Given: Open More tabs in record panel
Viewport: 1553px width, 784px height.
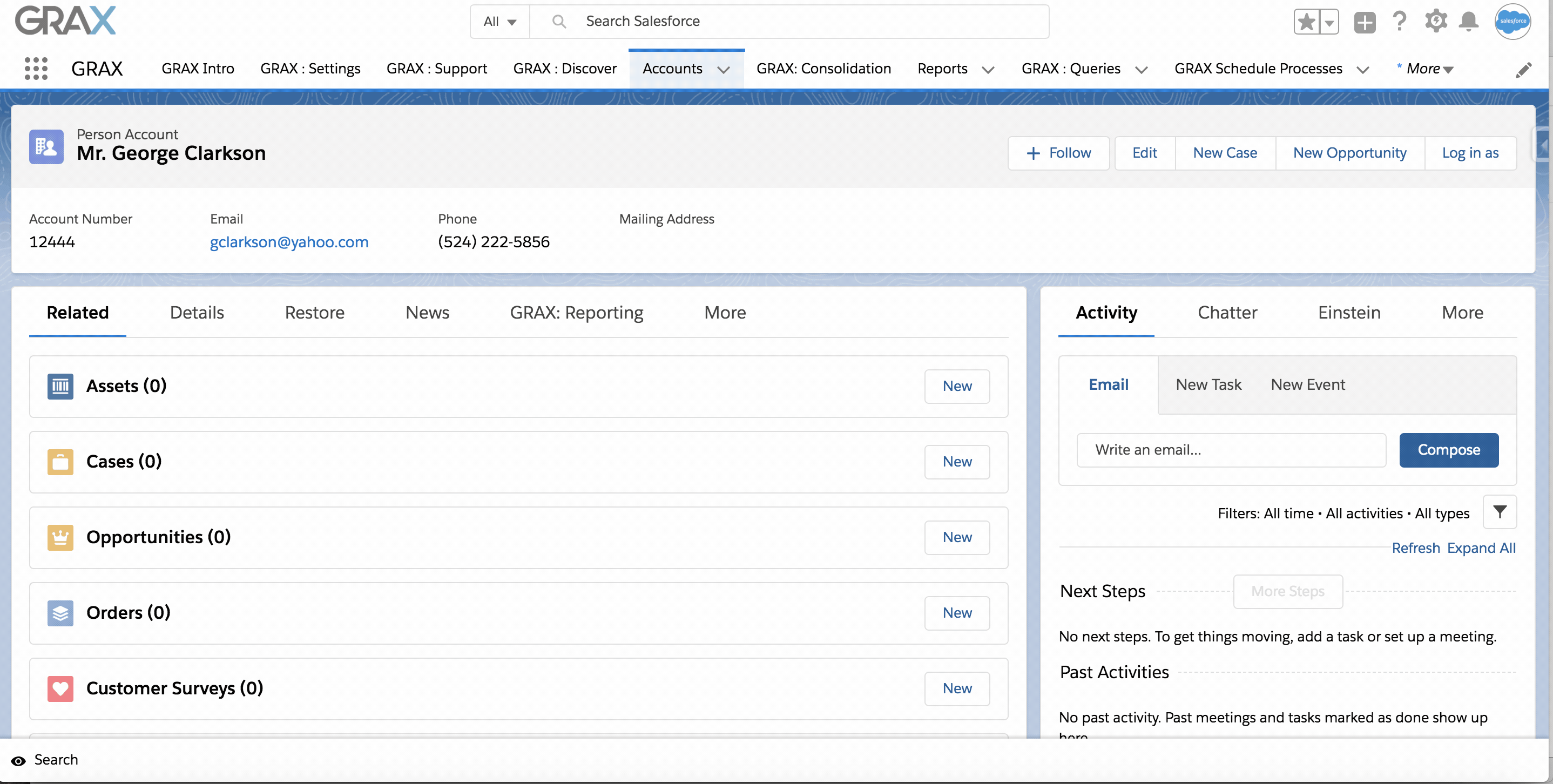Looking at the screenshot, I should (x=725, y=313).
